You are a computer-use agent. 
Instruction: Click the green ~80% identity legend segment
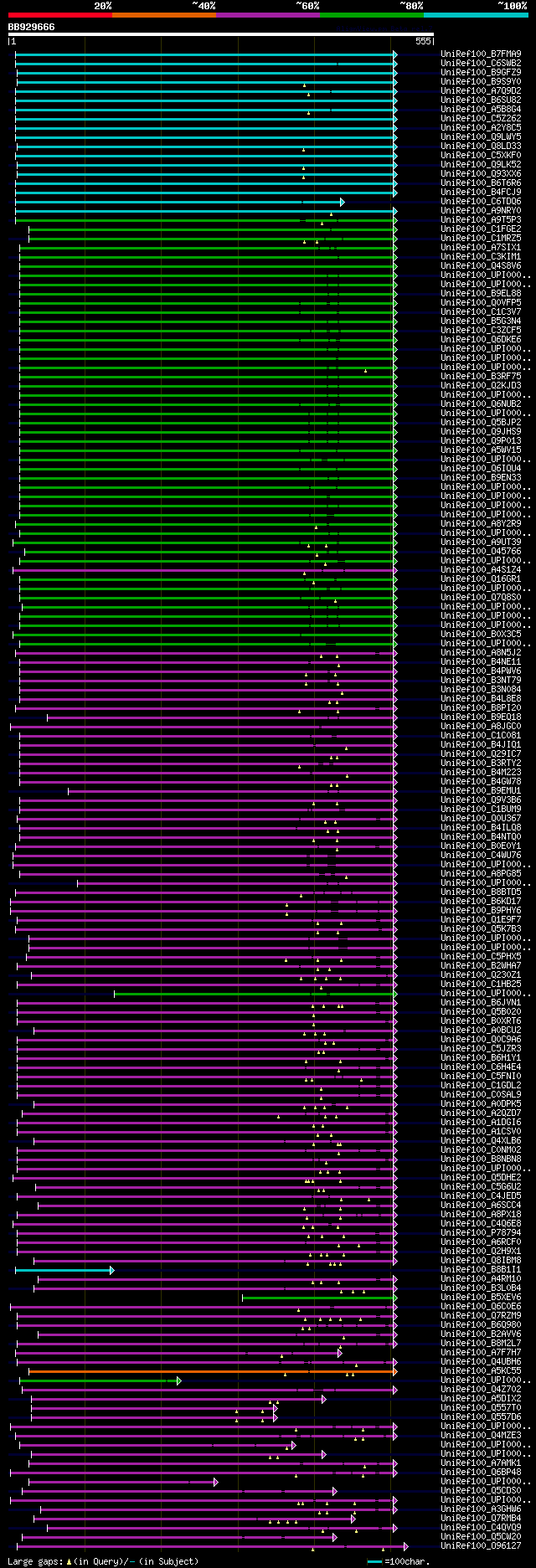pyautogui.click(x=371, y=15)
